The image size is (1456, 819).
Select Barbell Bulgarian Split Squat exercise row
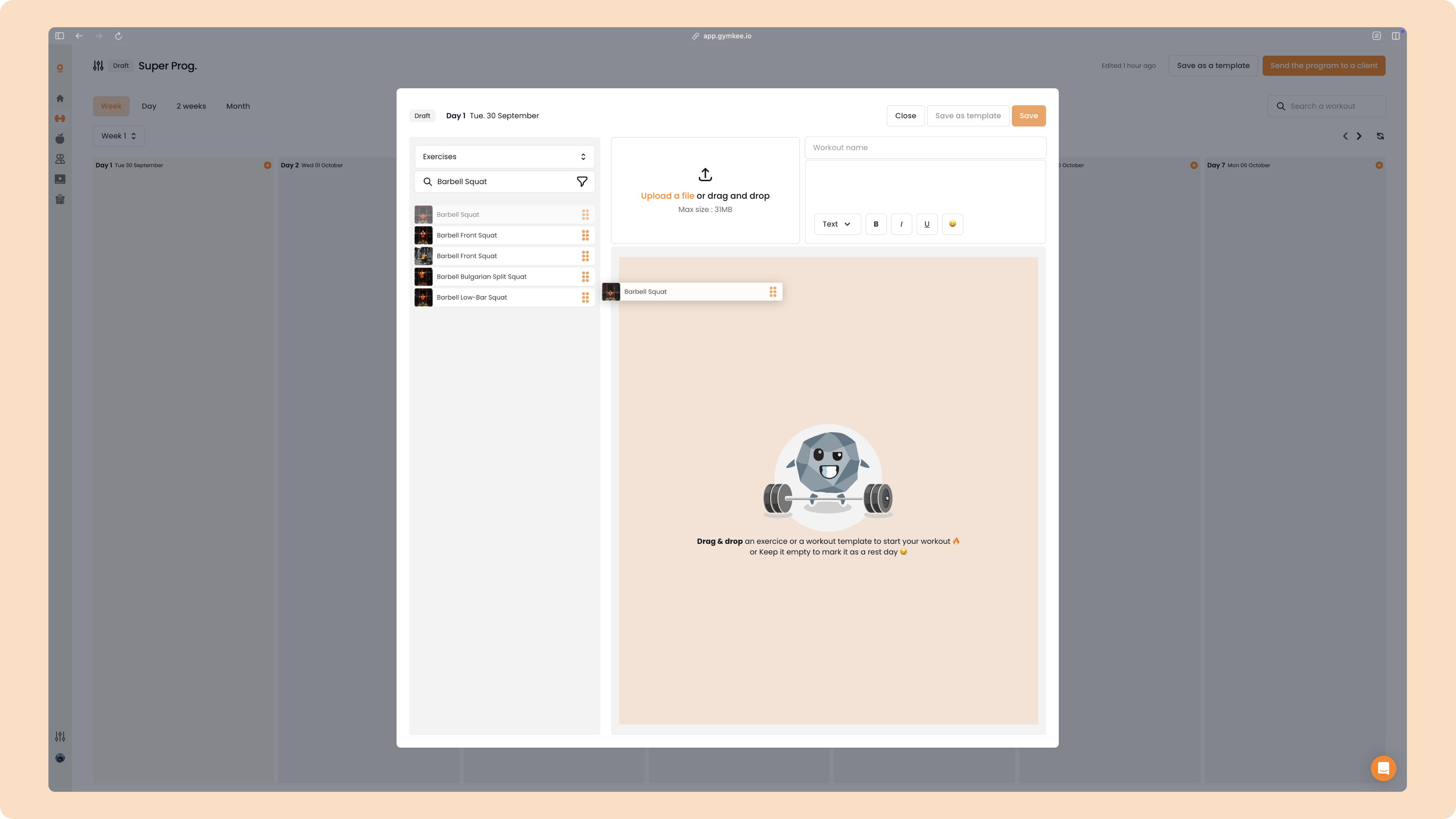[x=504, y=276]
